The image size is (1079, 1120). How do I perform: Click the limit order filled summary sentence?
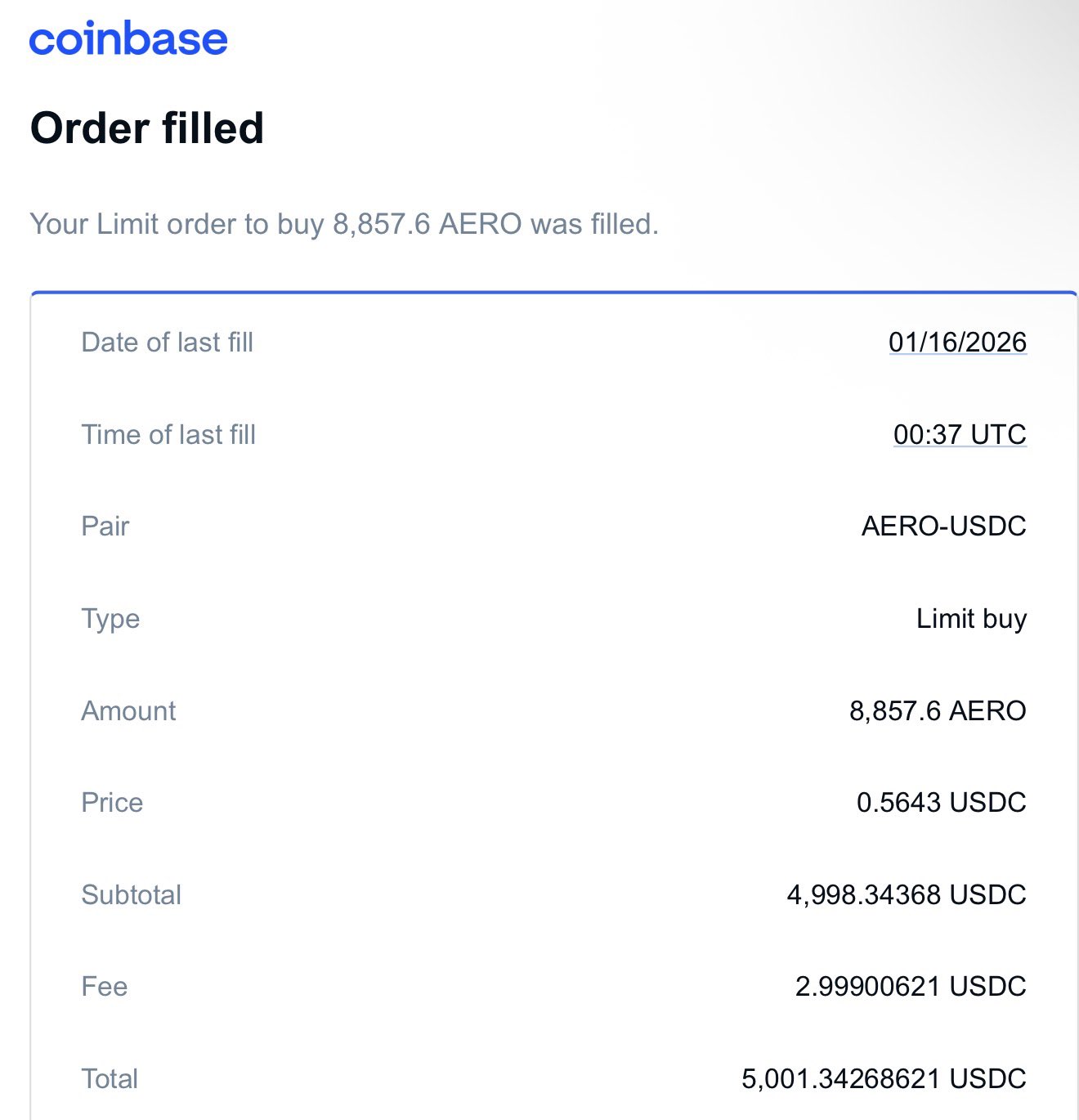tap(344, 224)
